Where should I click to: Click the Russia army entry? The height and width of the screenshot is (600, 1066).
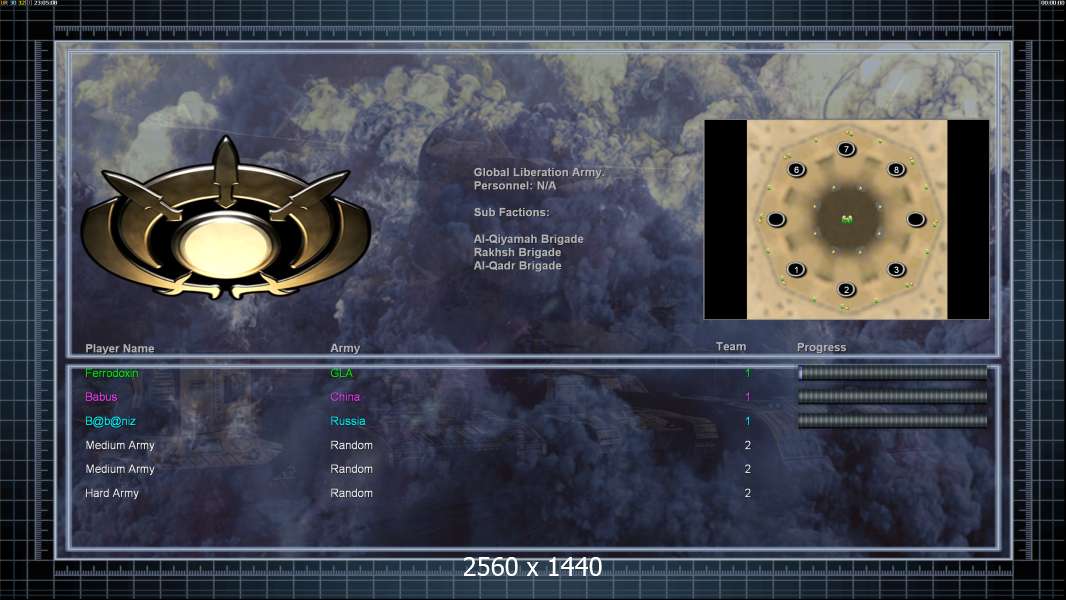347,421
